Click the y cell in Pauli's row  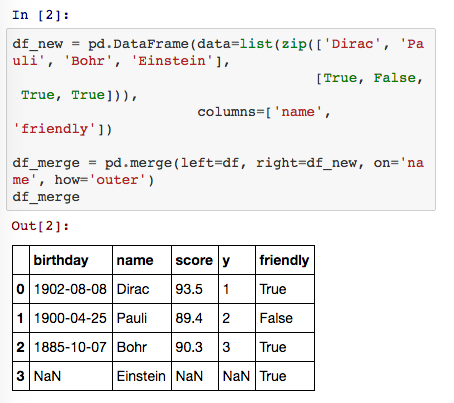click(237, 318)
